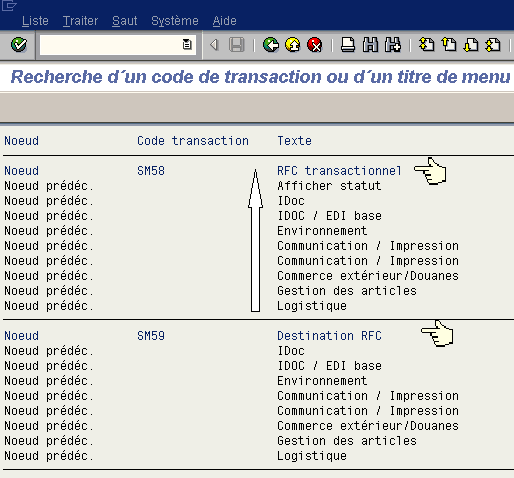The image size is (514, 478).
Task: Open the Traiter menu
Action: (80, 21)
